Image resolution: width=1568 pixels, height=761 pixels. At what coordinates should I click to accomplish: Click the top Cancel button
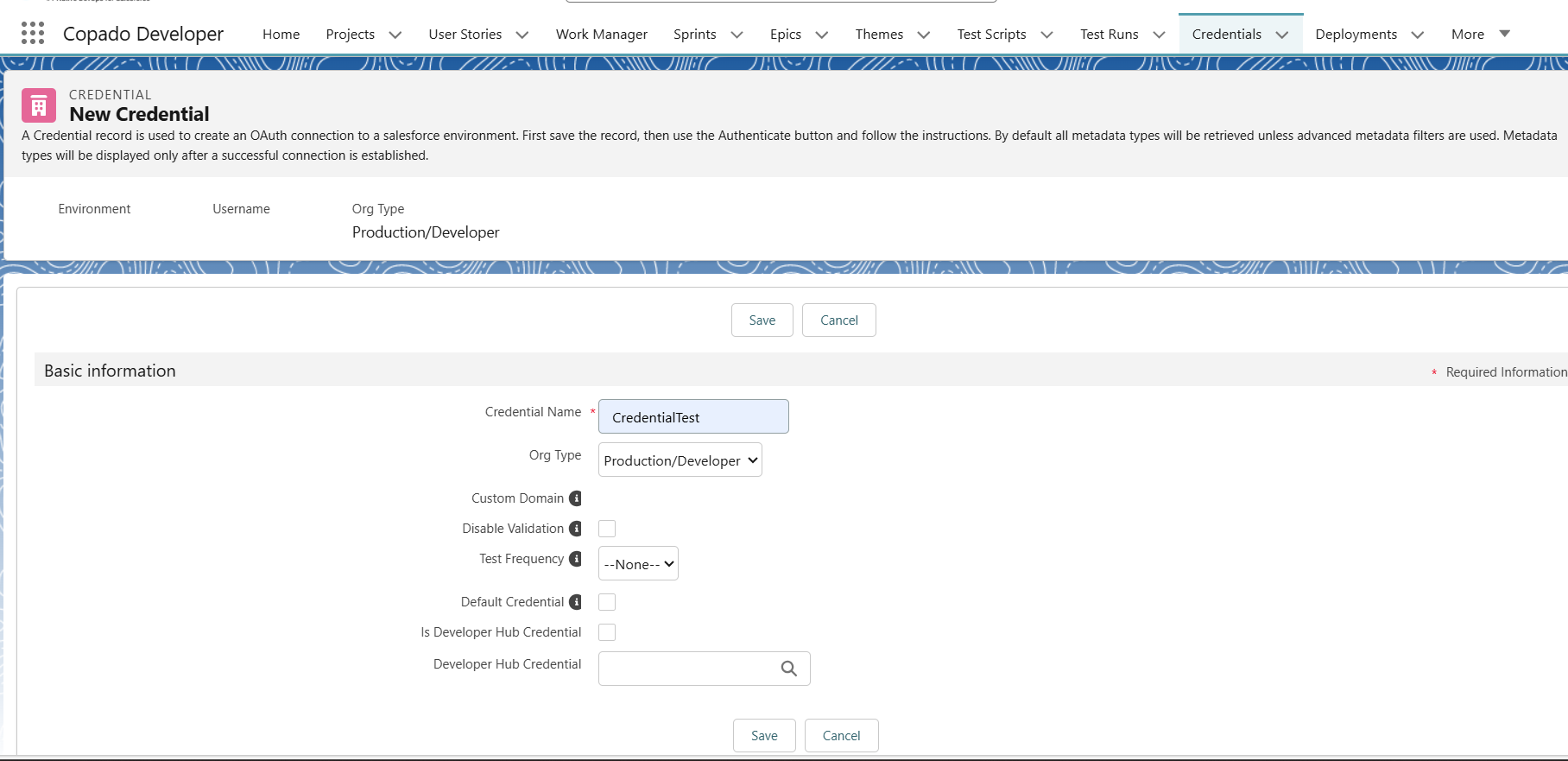click(839, 320)
